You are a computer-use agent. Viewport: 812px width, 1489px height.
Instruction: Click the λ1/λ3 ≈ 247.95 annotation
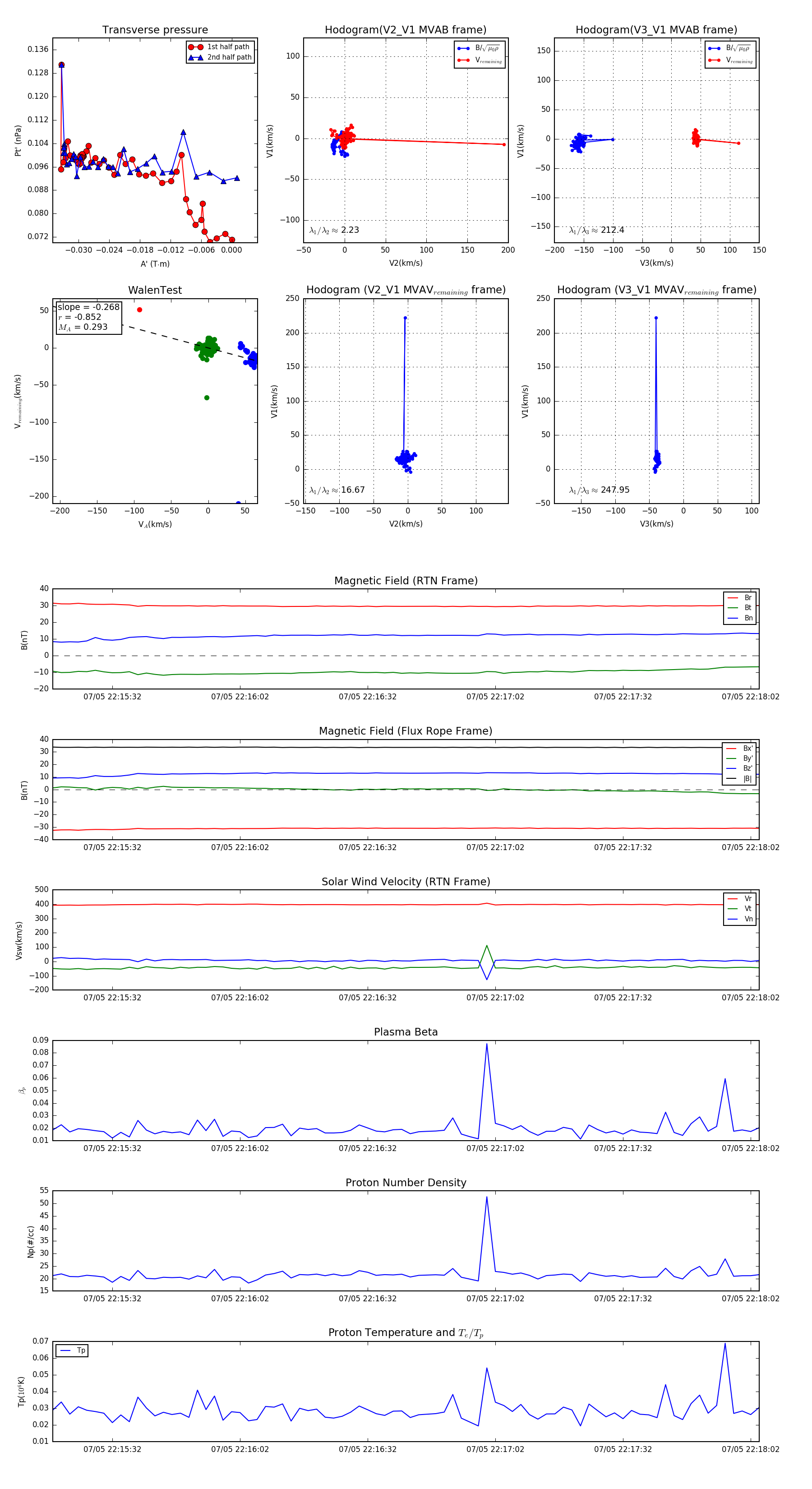[600, 490]
